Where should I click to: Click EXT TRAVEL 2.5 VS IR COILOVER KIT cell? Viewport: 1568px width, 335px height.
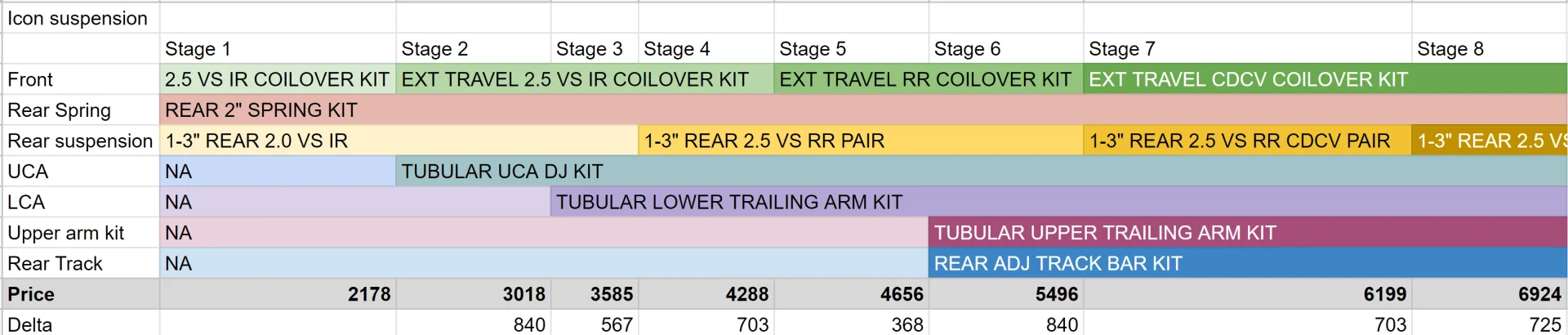[x=585, y=79]
